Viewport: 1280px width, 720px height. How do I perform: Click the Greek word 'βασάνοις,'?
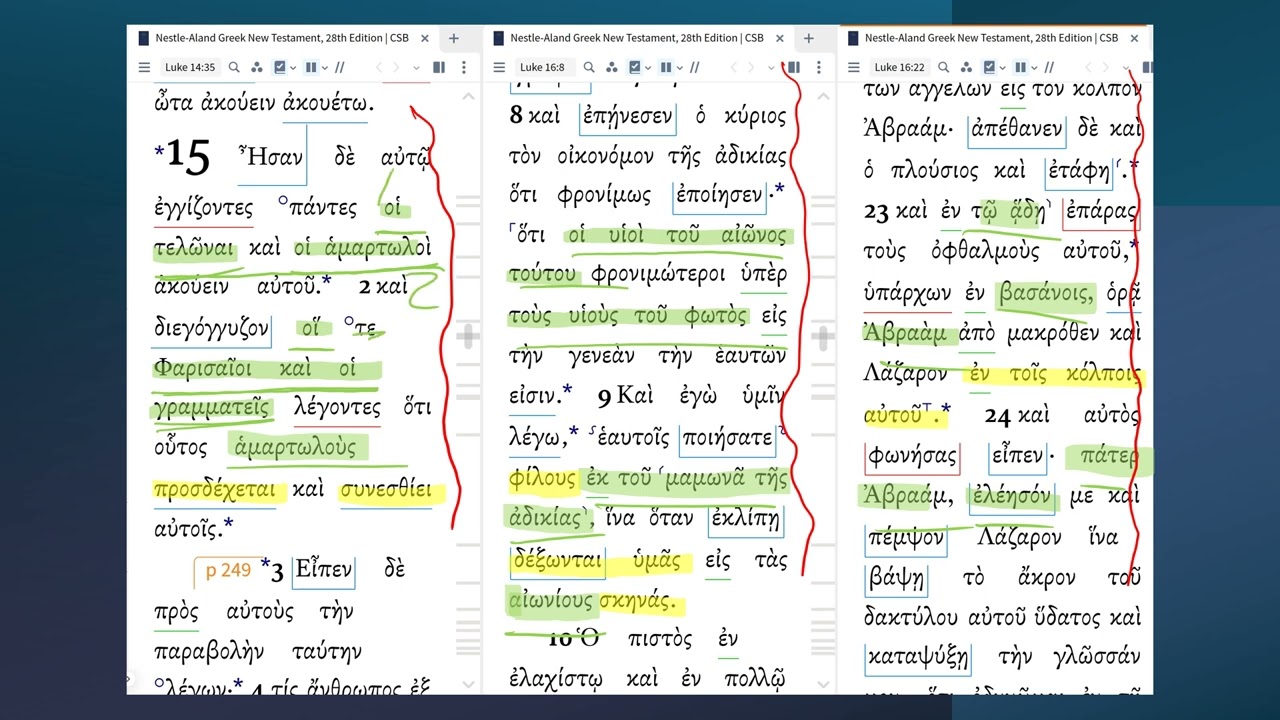point(1047,294)
